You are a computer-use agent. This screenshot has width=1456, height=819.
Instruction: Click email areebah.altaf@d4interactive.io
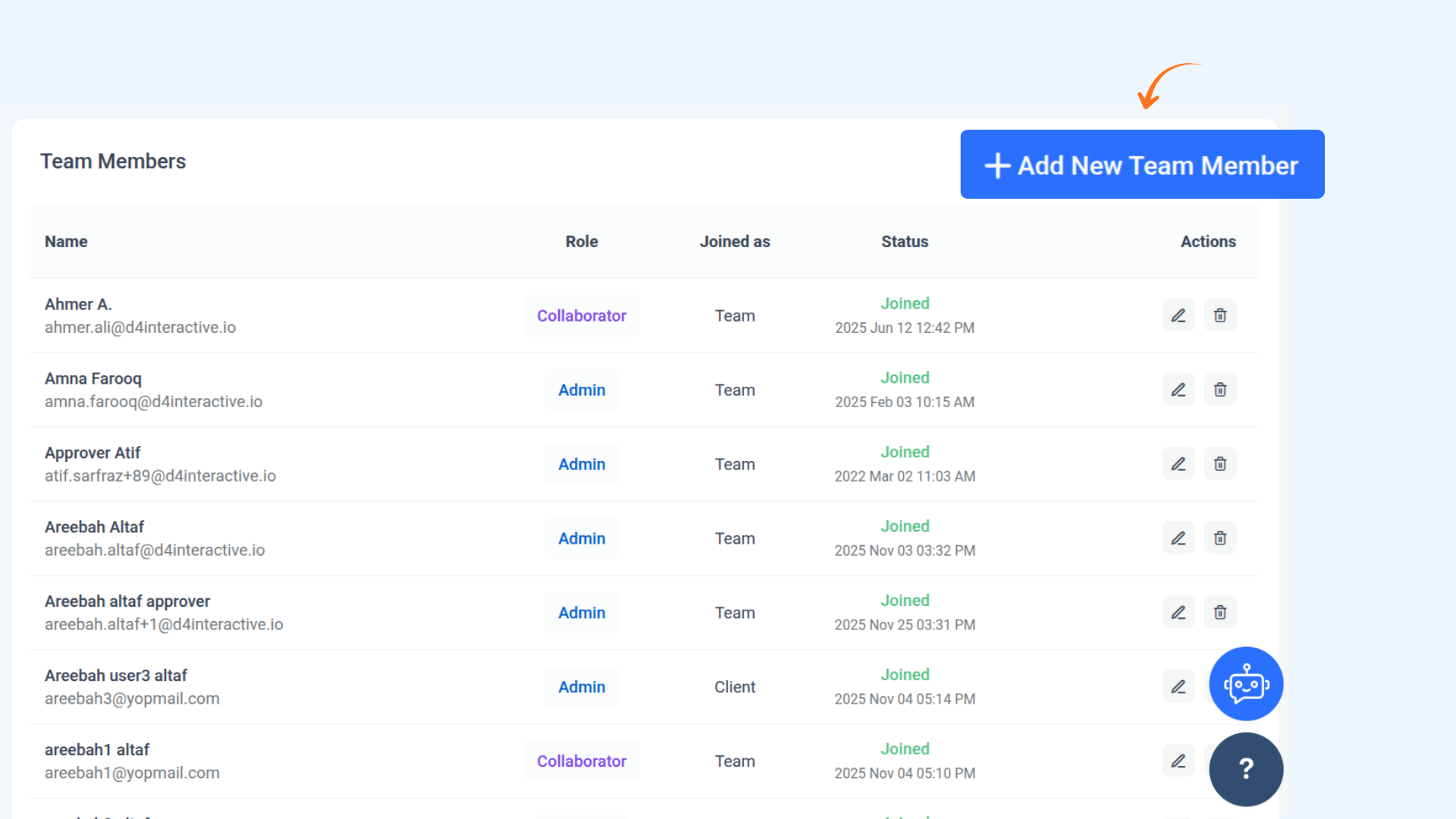coord(155,551)
